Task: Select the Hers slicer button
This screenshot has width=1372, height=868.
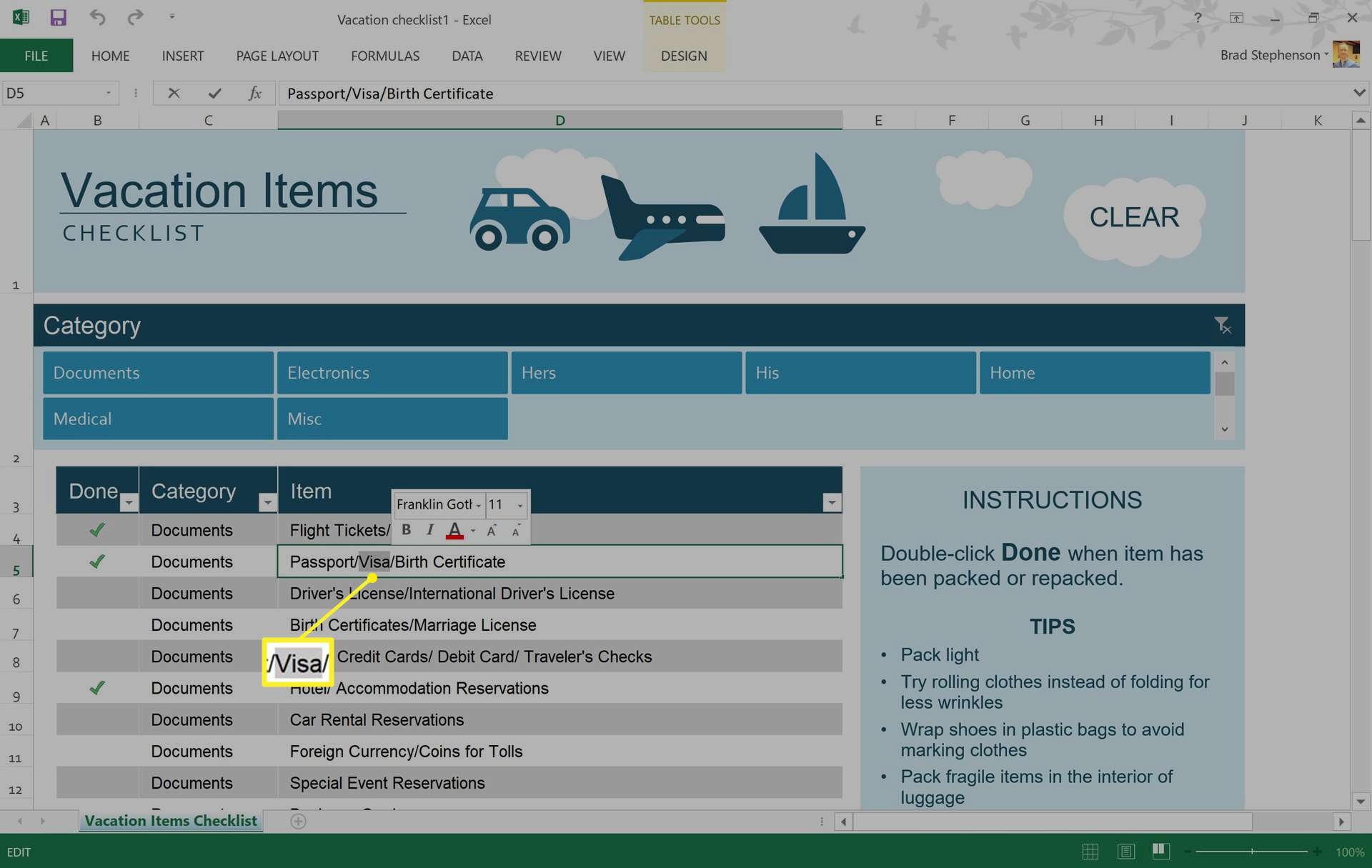Action: pyautogui.click(x=627, y=373)
